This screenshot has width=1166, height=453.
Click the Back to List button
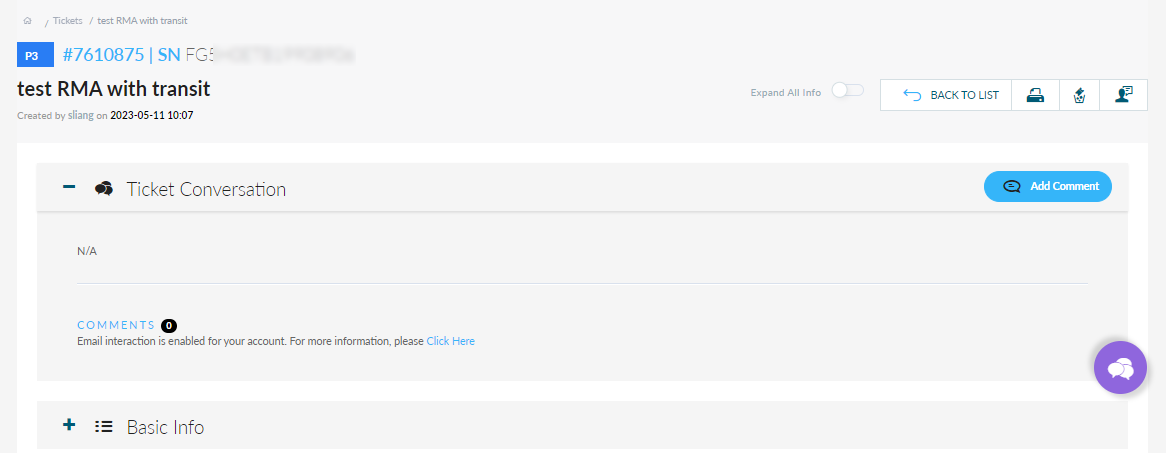pos(947,95)
